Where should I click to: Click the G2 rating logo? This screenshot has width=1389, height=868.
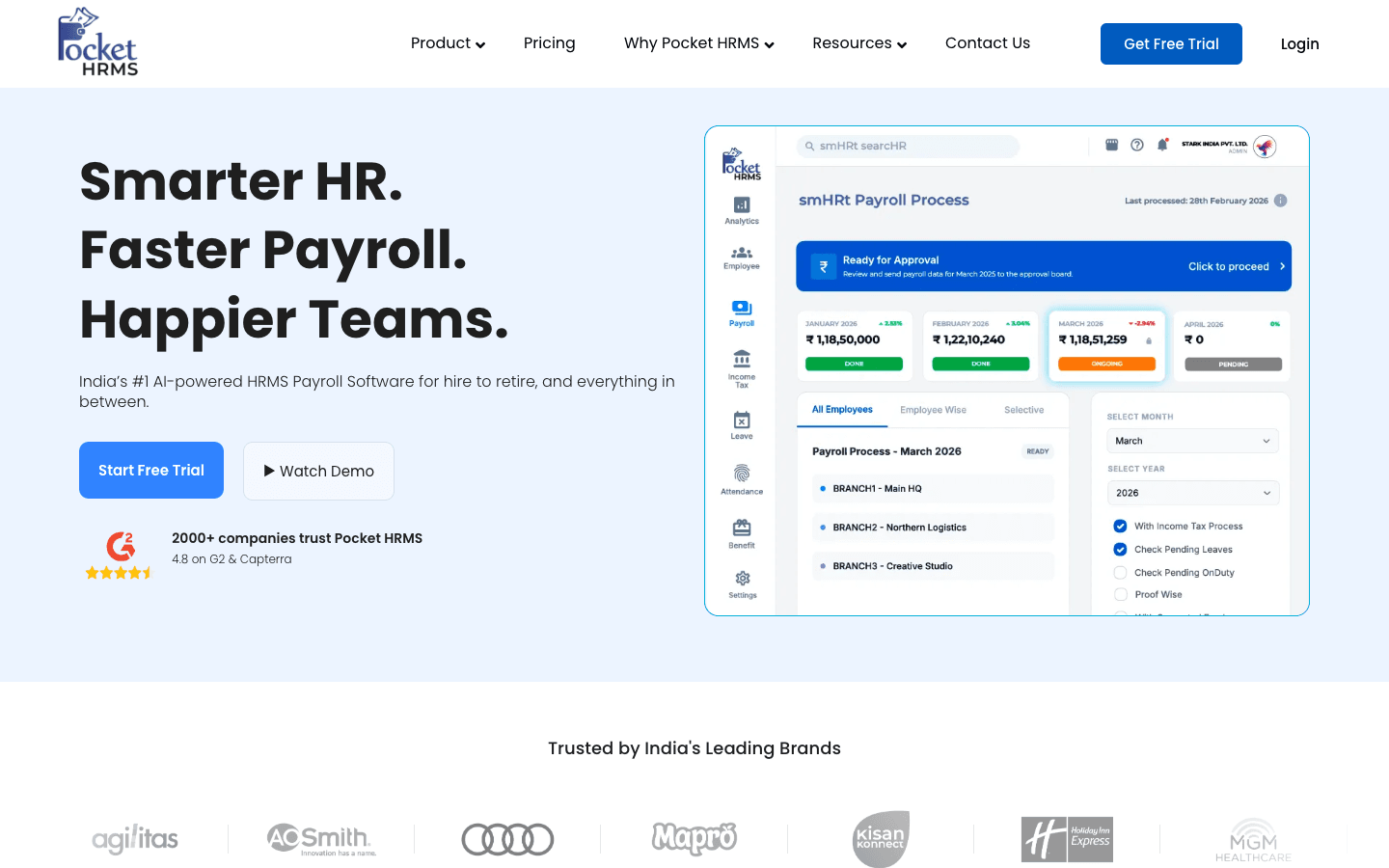121,547
